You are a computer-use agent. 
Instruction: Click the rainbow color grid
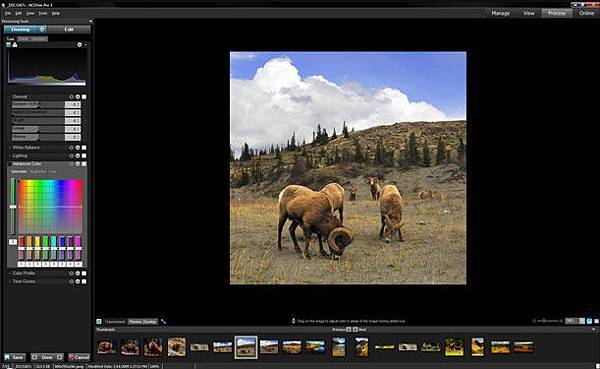pyautogui.click(x=50, y=206)
